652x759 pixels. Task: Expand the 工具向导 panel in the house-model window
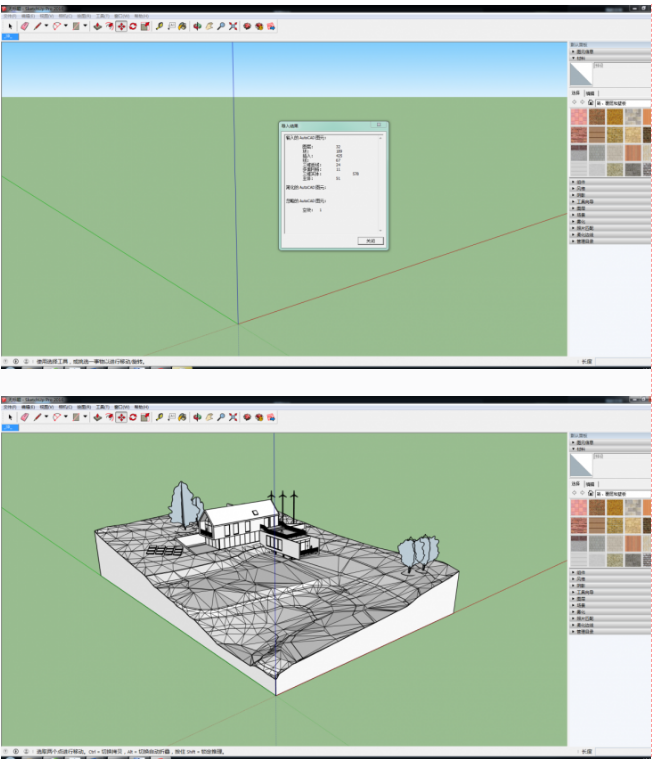[610, 592]
